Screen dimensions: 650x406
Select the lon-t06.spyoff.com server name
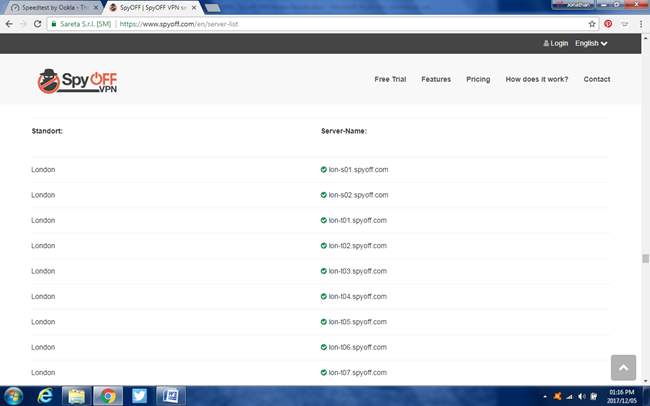coord(358,347)
